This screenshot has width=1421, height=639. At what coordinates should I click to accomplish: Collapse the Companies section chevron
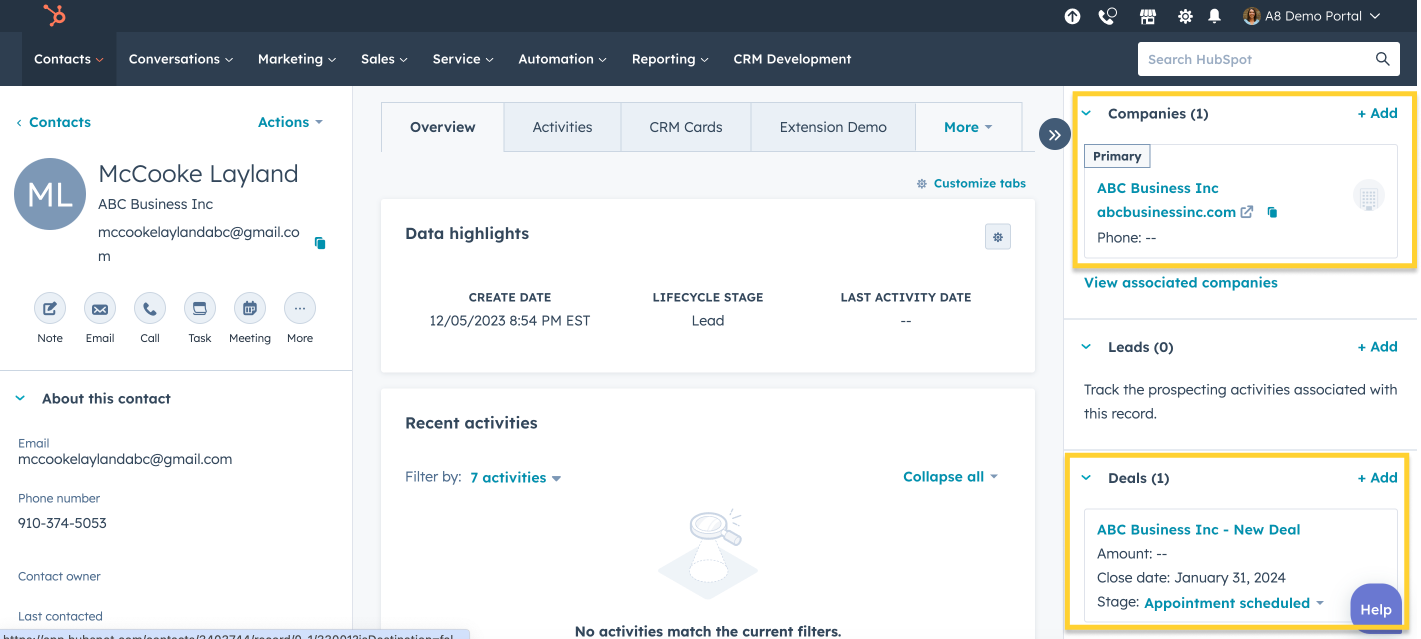(1086, 113)
